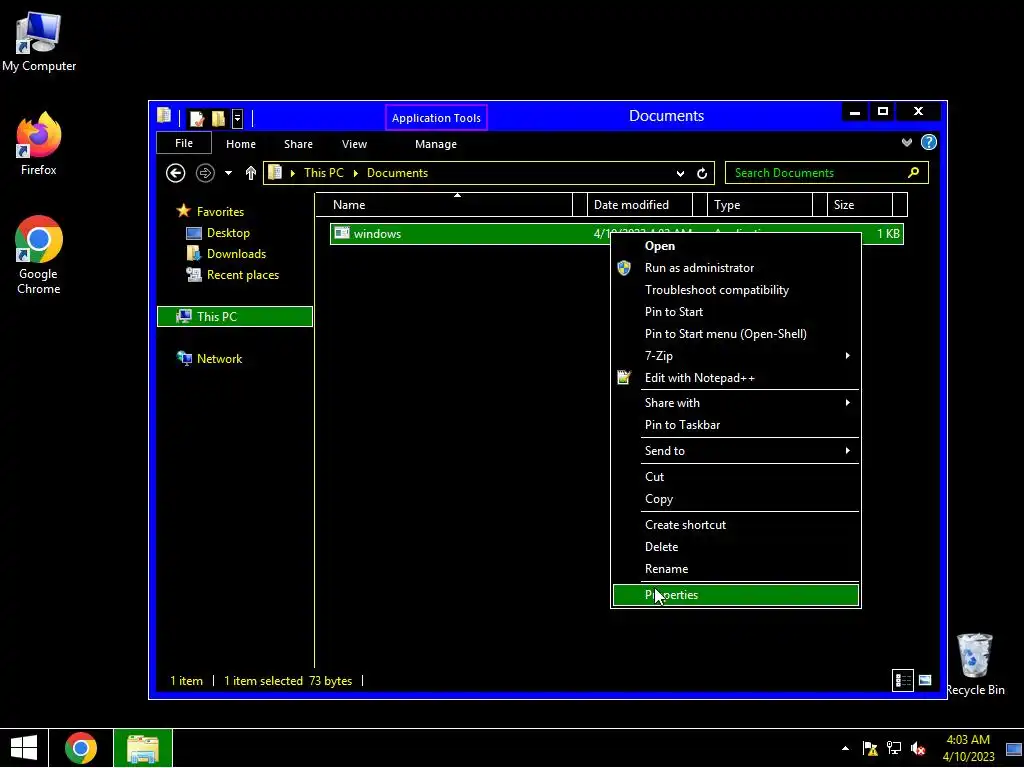Click the windows file icon
Image resolution: width=1024 pixels, height=768 pixels.
pos(342,233)
